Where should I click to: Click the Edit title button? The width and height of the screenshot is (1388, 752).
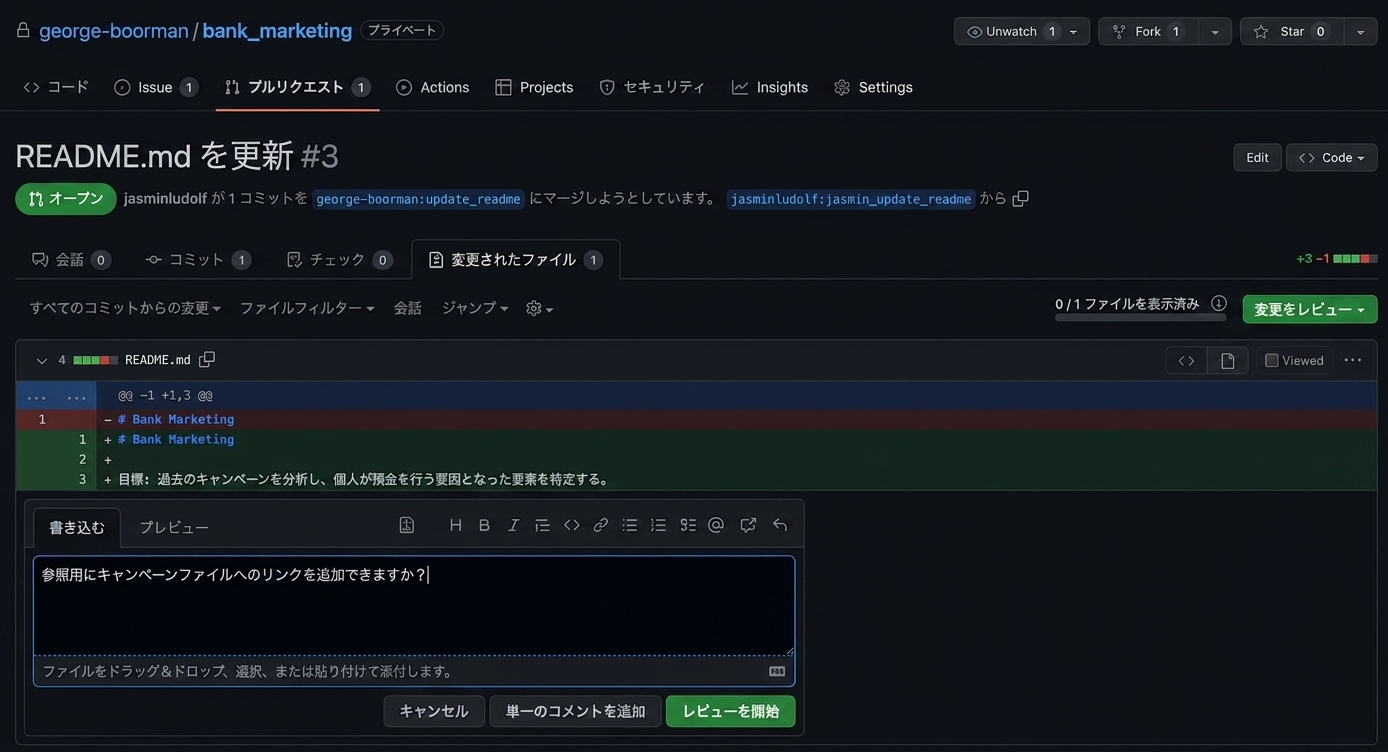(1257, 158)
